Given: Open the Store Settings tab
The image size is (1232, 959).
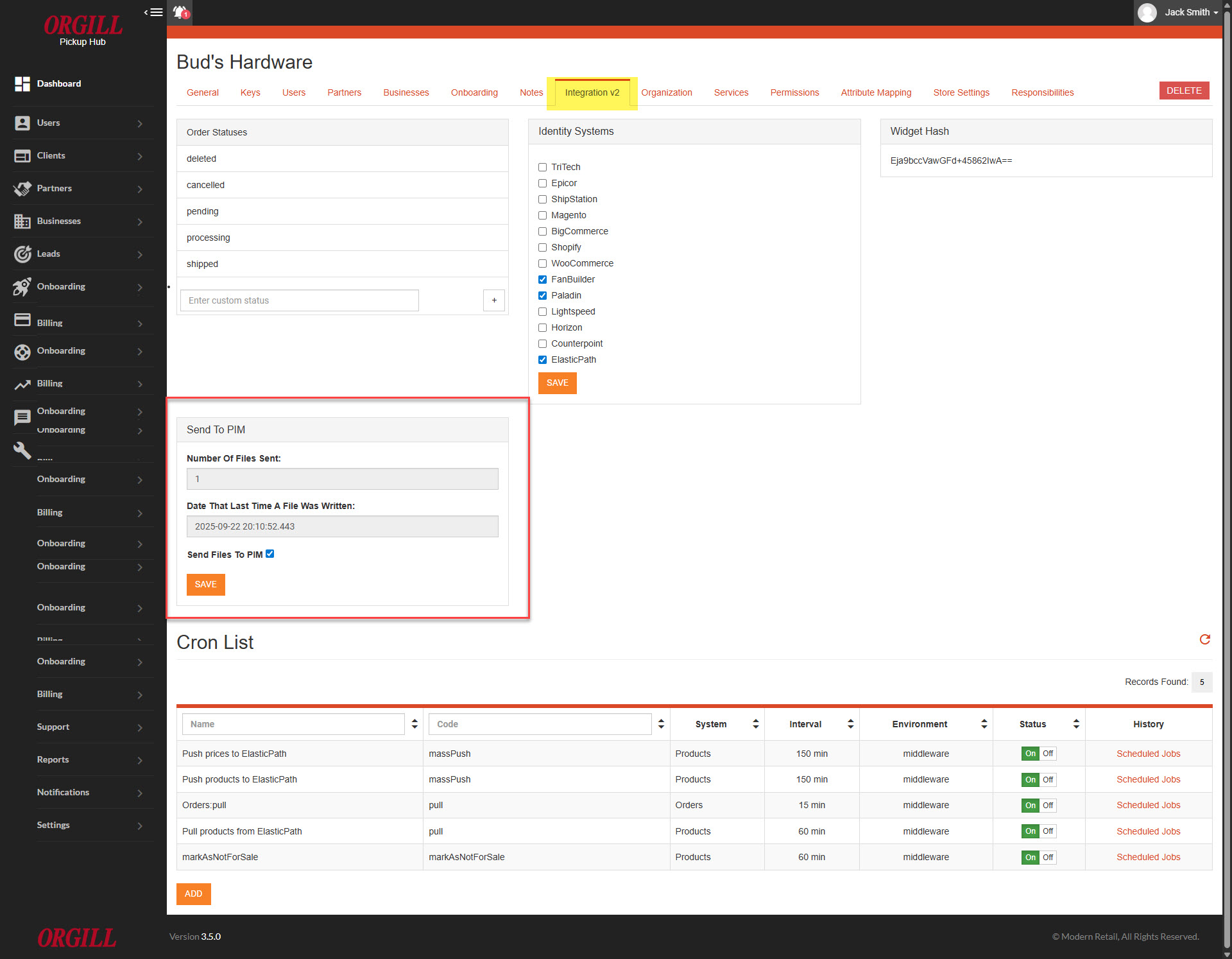Looking at the screenshot, I should click(961, 92).
